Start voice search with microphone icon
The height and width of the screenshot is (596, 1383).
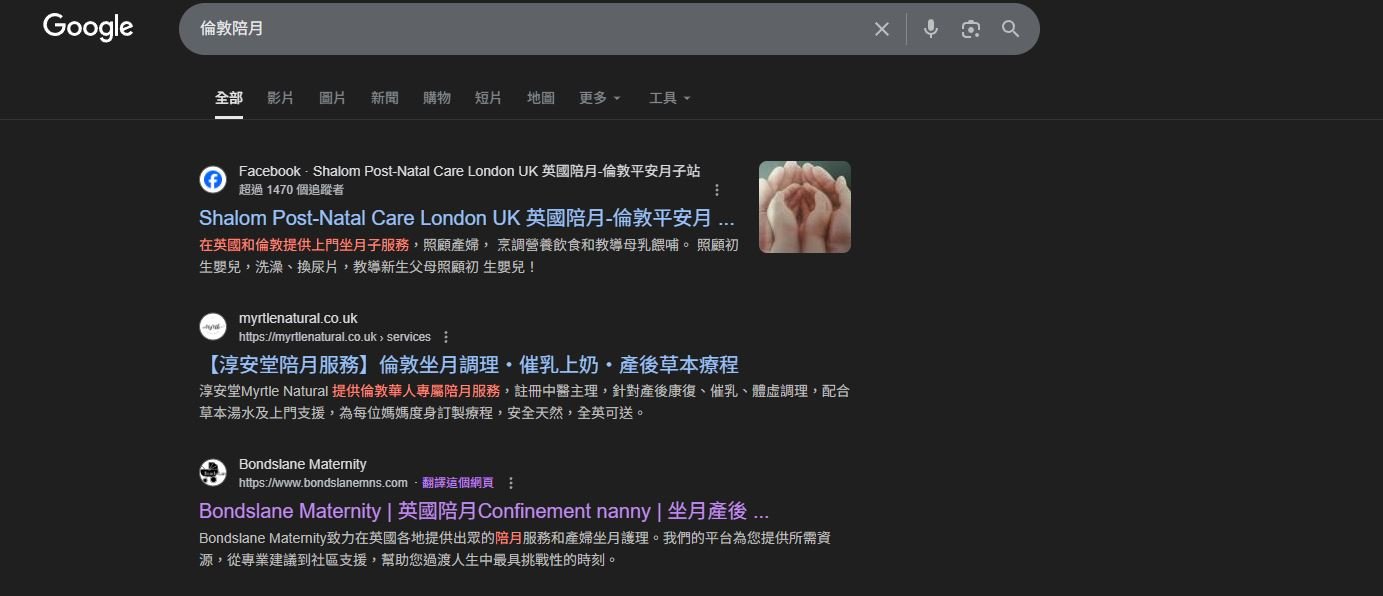(930, 29)
